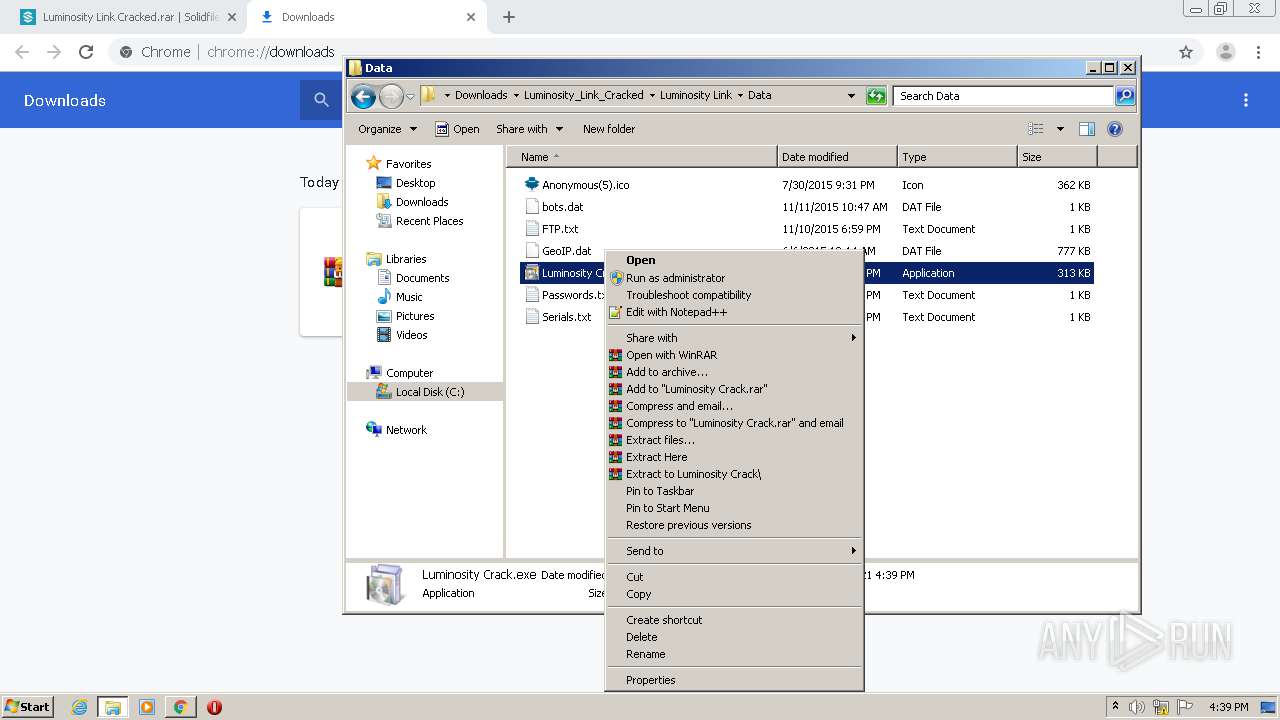The image size is (1280, 720).
Task: Expand the address bar history dropdown
Action: coord(851,96)
